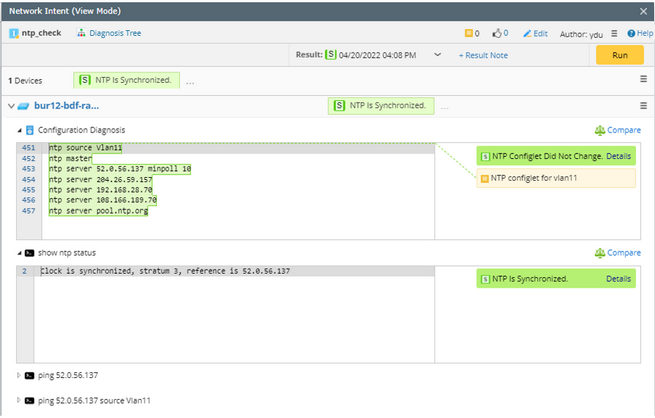This screenshot has width=655, height=418.
Task: Collapse the Configuration Diagnosis section
Action: pos(19,130)
